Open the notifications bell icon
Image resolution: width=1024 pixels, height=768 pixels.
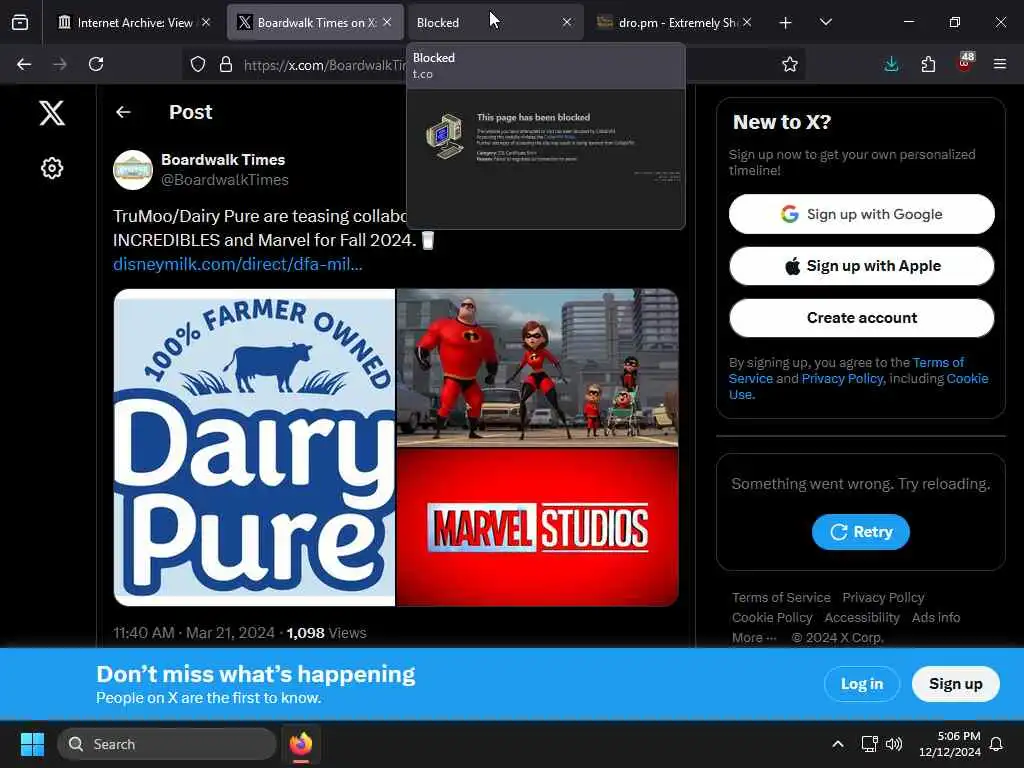click(x=997, y=744)
